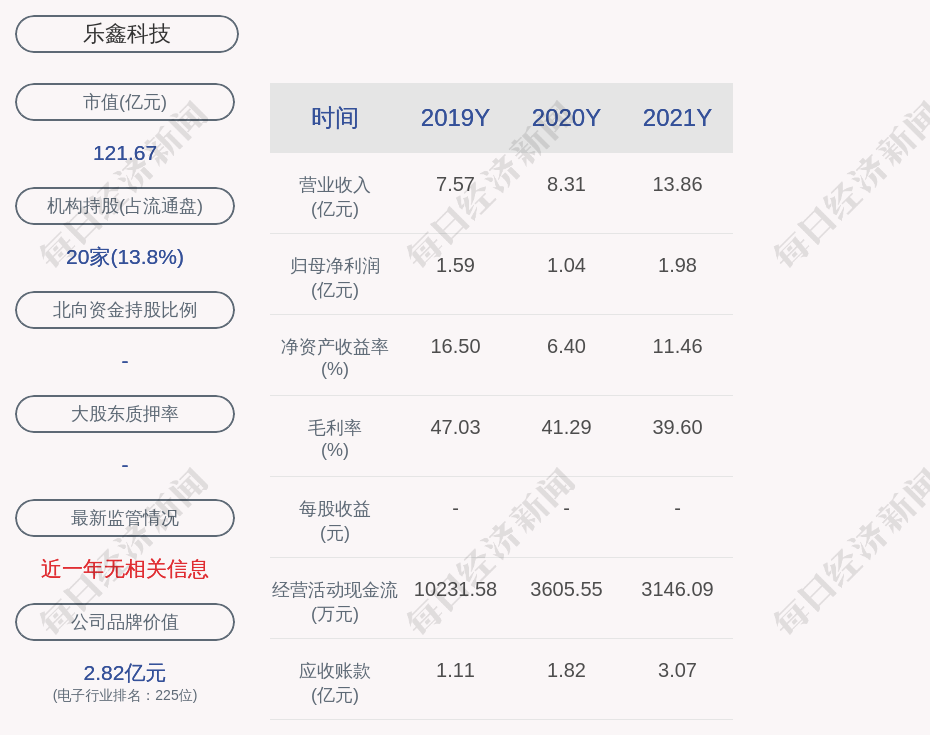Select the red 近一年无相关信息 text
The image size is (930, 735).
tap(125, 569)
